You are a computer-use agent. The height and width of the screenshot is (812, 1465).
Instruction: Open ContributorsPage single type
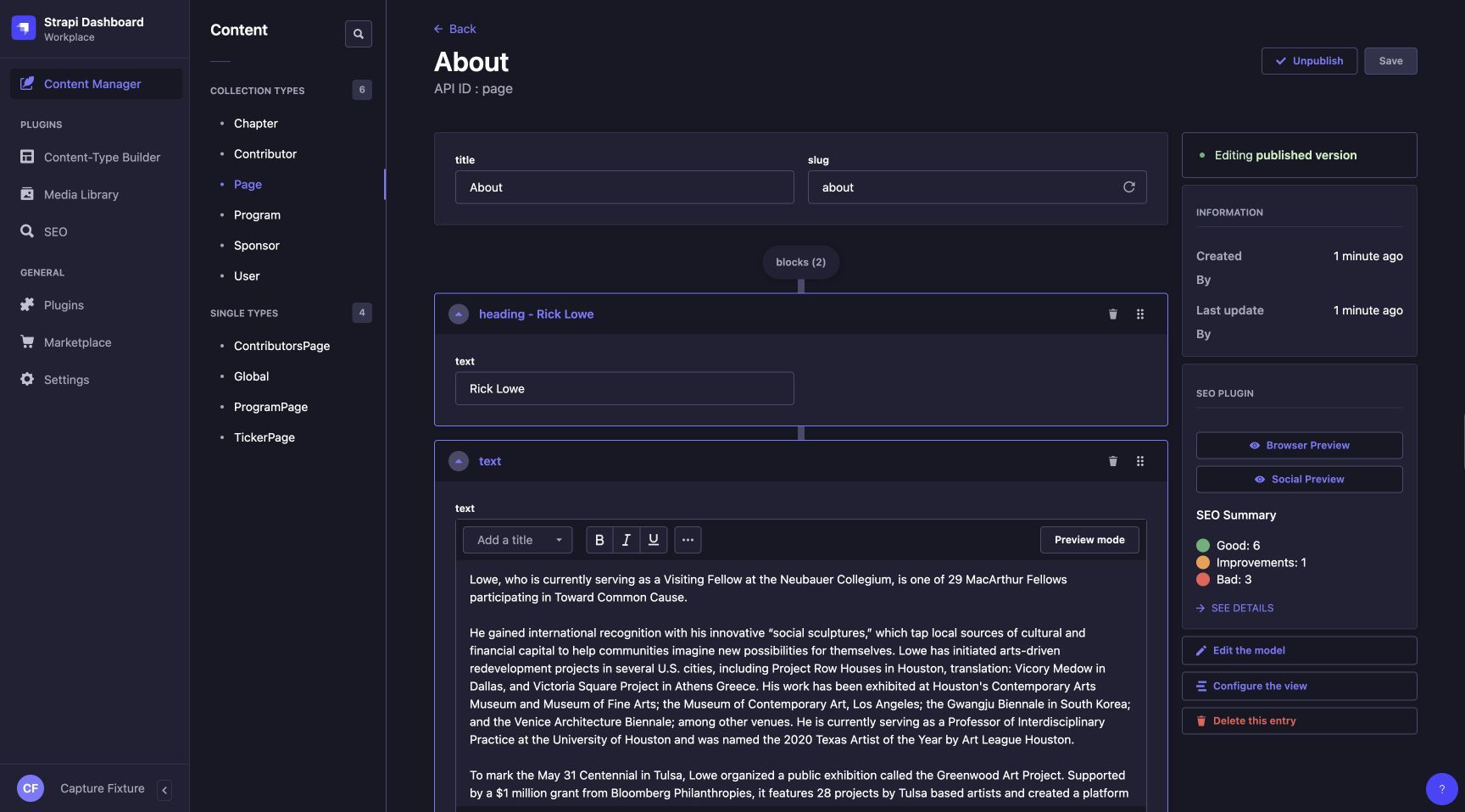click(x=281, y=346)
